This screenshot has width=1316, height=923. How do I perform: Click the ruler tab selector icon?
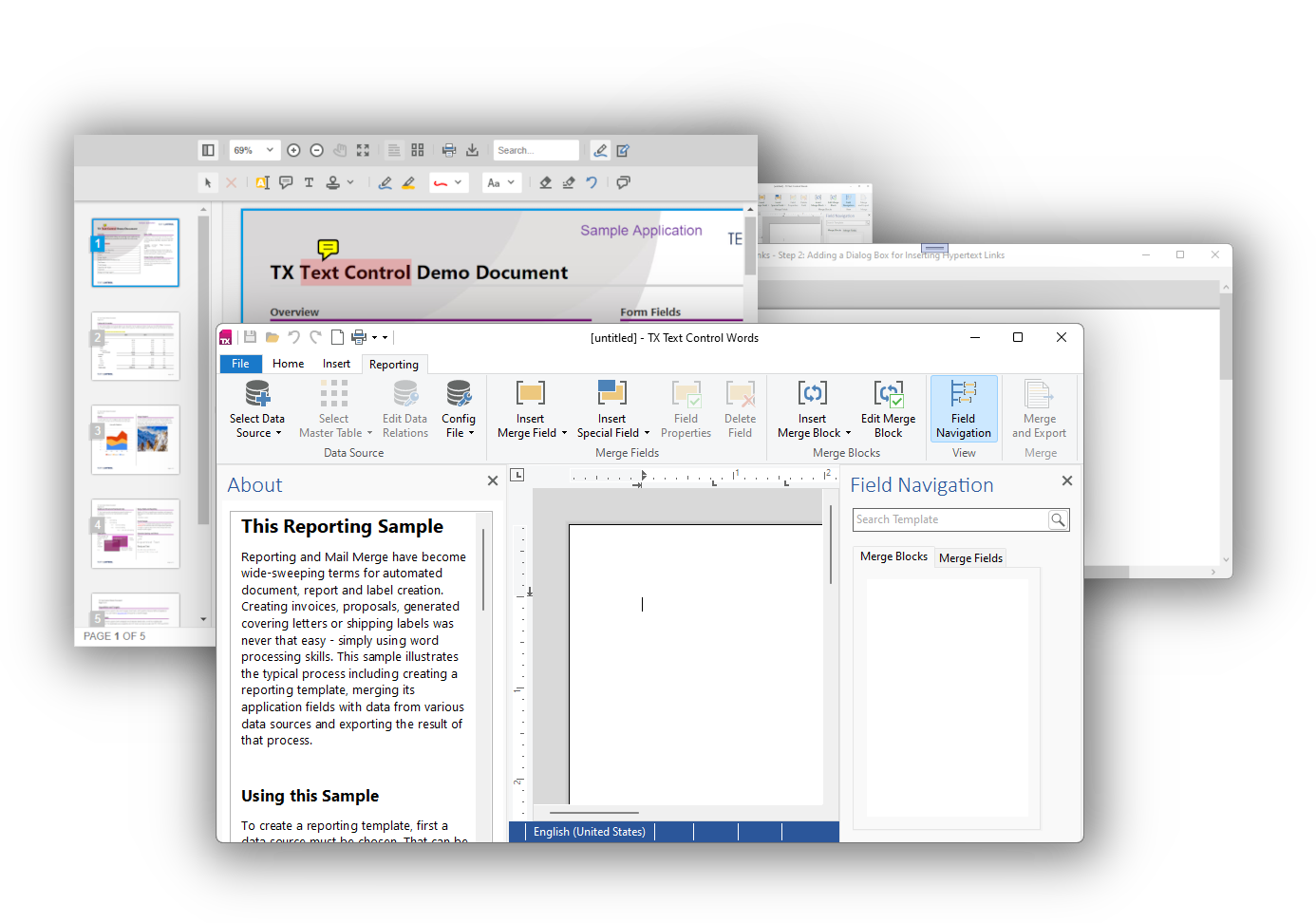pos(517,475)
